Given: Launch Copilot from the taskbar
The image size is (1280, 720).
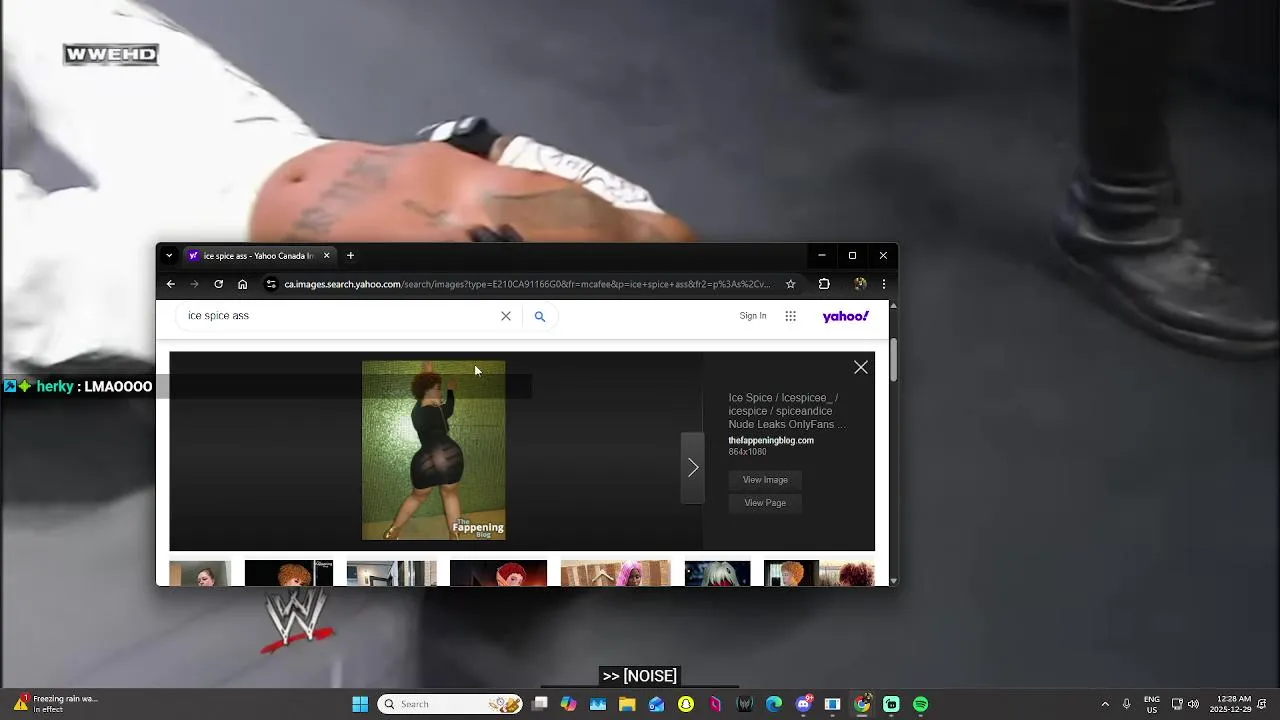Looking at the screenshot, I should 569,704.
